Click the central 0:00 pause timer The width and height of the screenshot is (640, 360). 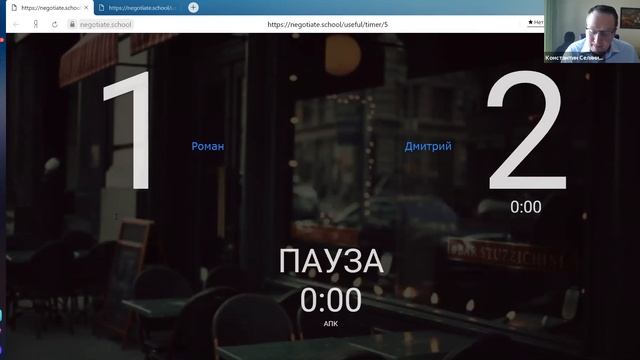click(x=331, y=300)
